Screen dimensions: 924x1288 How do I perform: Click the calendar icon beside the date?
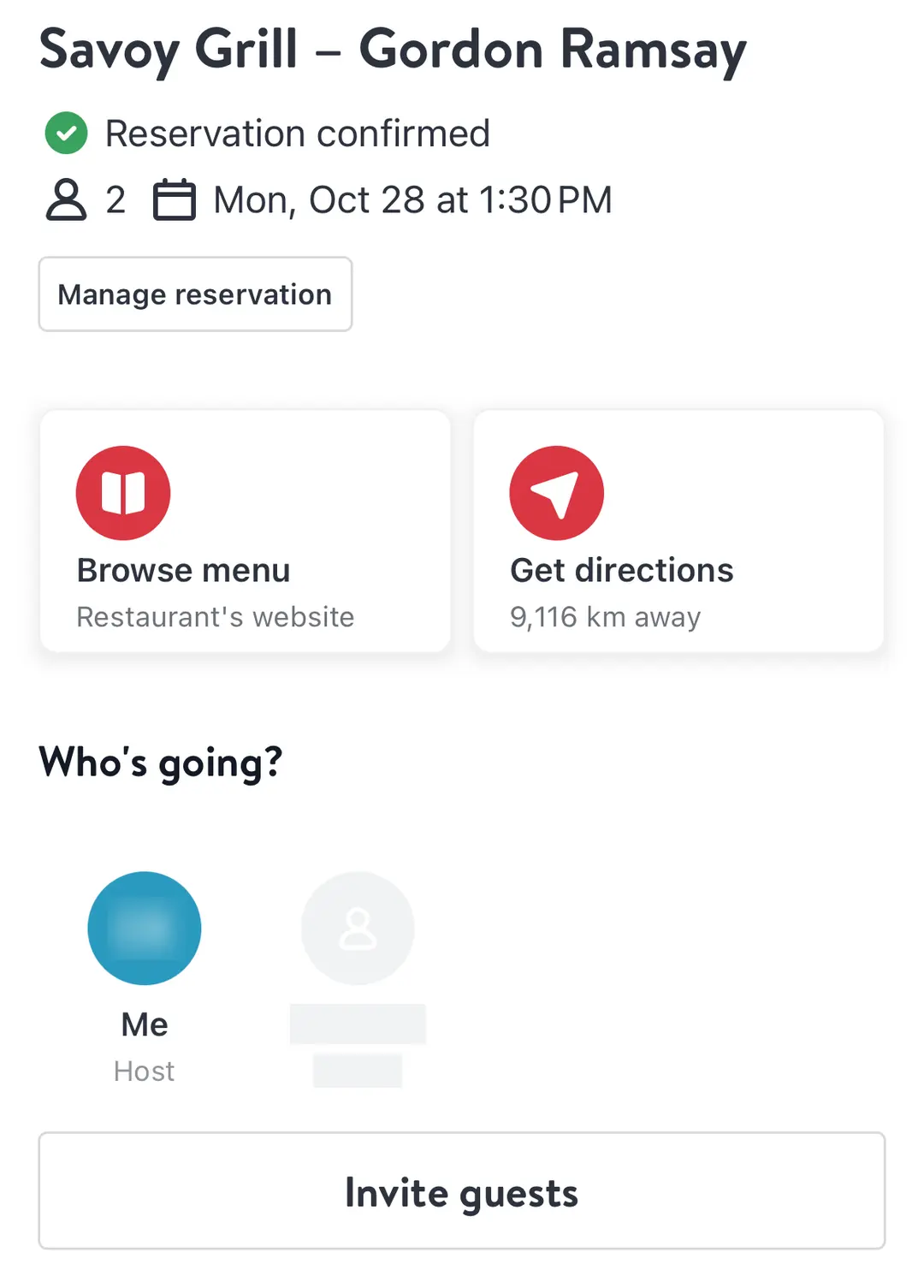(x=175, y=199)
